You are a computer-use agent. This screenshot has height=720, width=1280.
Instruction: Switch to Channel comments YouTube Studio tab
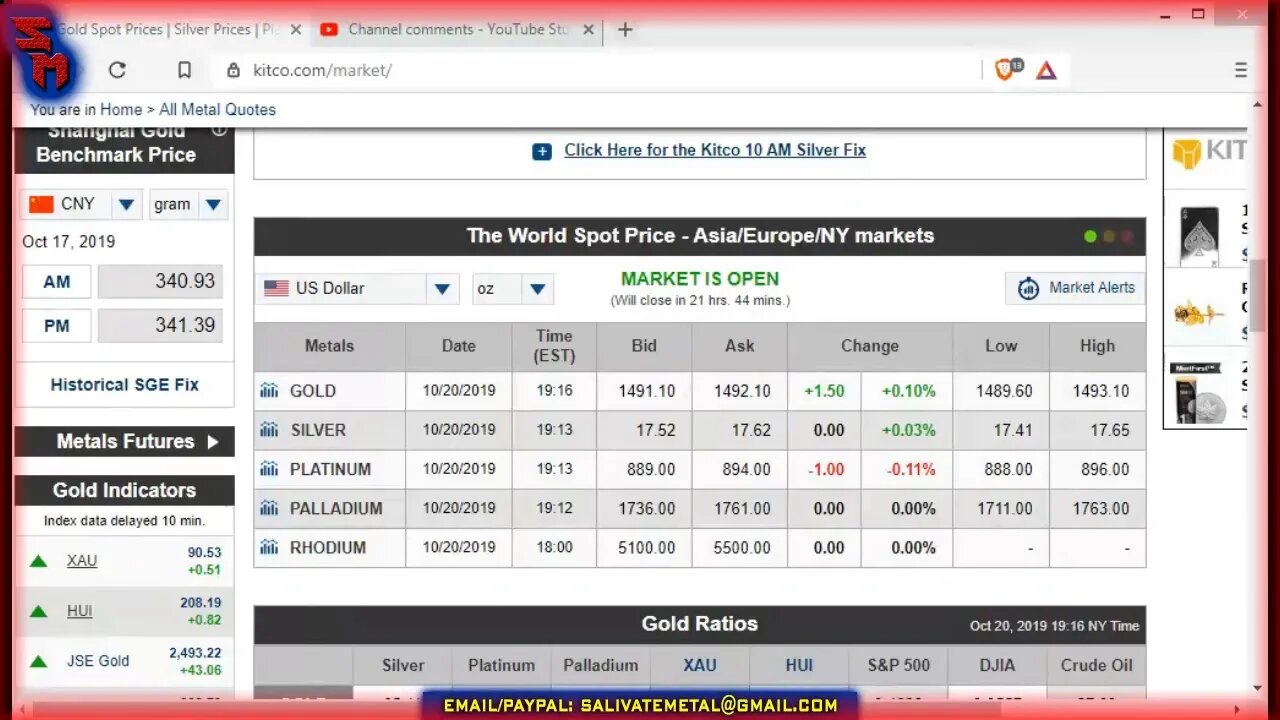click(x=459, y=29)
